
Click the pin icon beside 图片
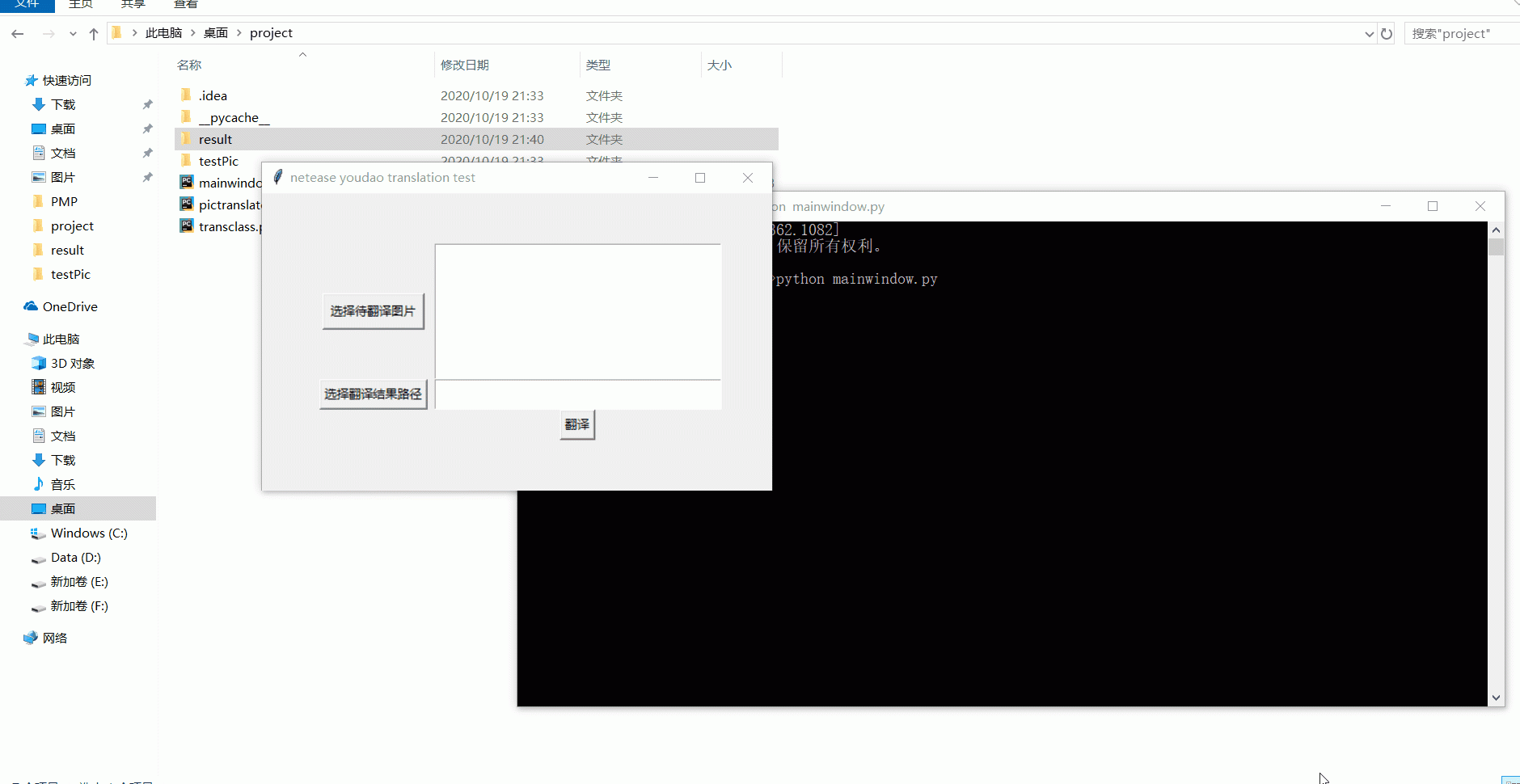coord(147,177)
